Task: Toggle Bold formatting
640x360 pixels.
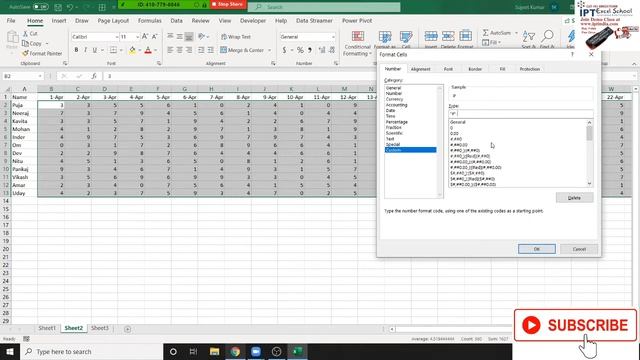Action: point(76,50)
